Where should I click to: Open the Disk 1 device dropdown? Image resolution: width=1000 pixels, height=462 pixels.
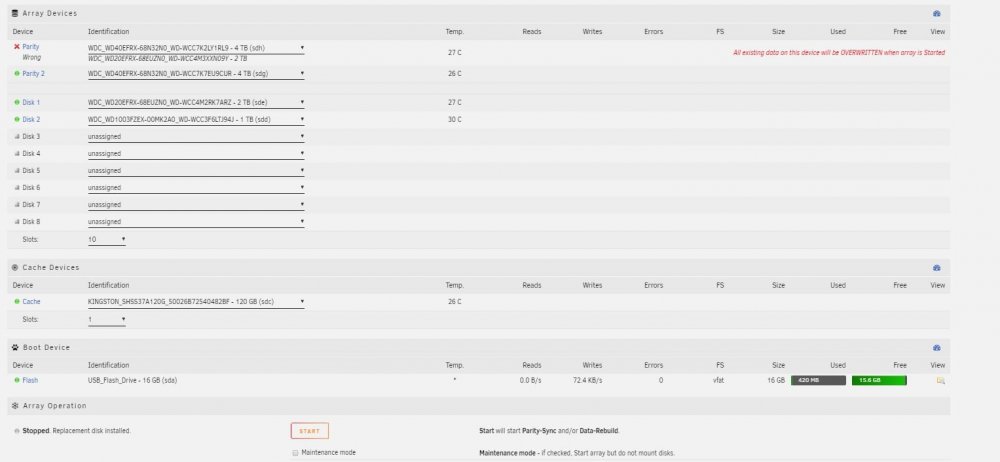click(x=196, y=103)
